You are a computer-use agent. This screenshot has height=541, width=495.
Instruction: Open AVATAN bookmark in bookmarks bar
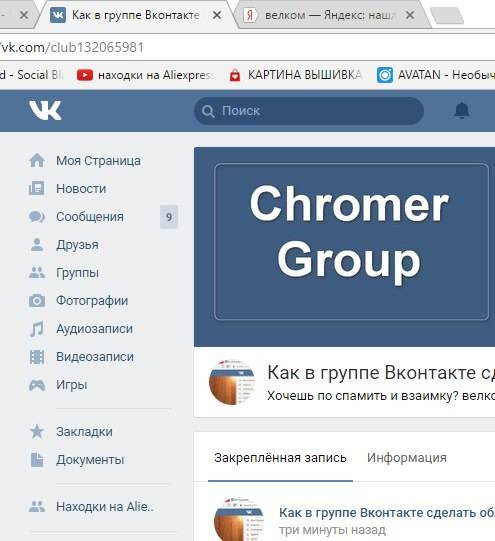(436, 75)
